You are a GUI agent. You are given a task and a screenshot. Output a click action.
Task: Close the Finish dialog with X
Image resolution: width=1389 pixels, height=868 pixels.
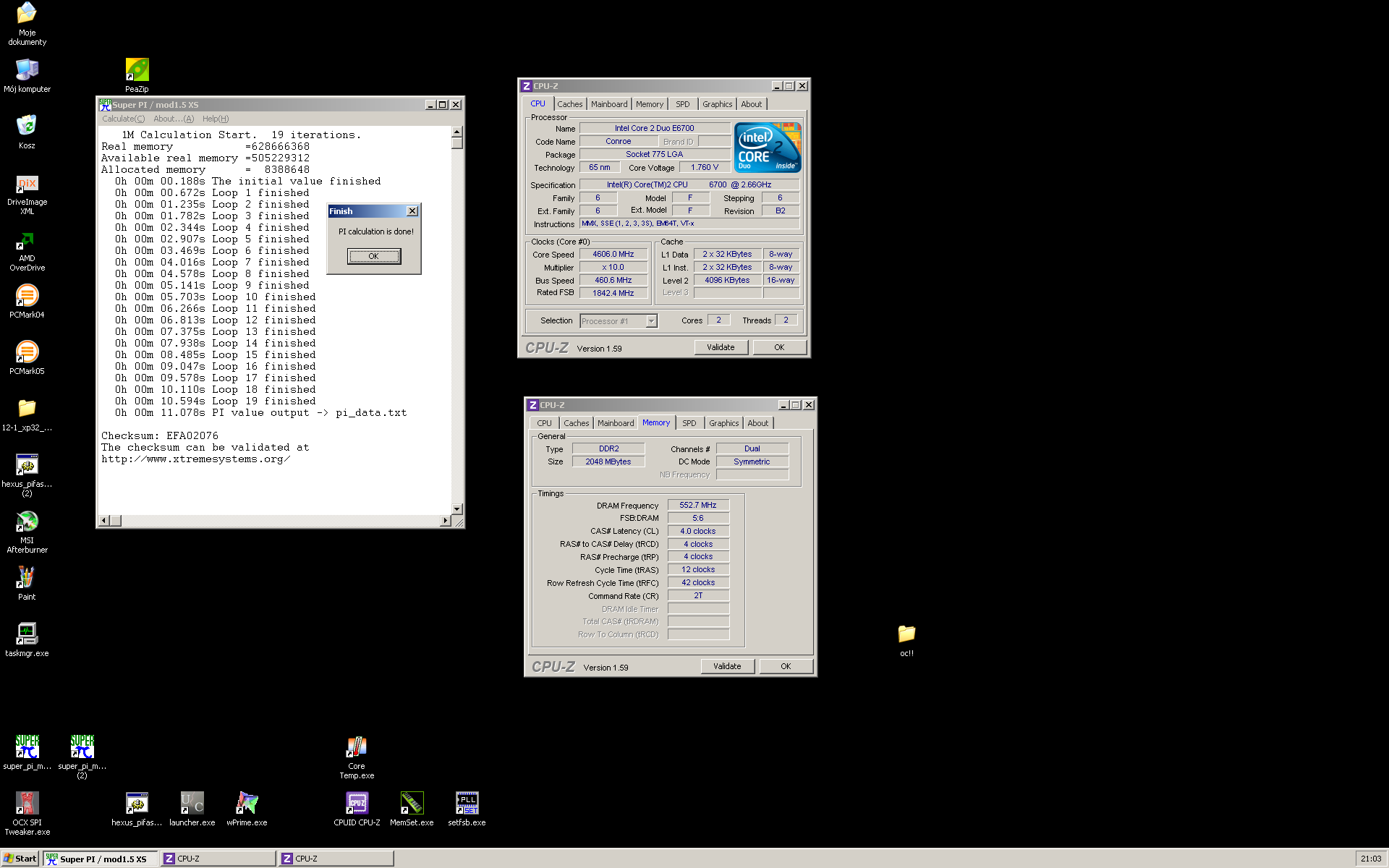[x=412, y=211]
